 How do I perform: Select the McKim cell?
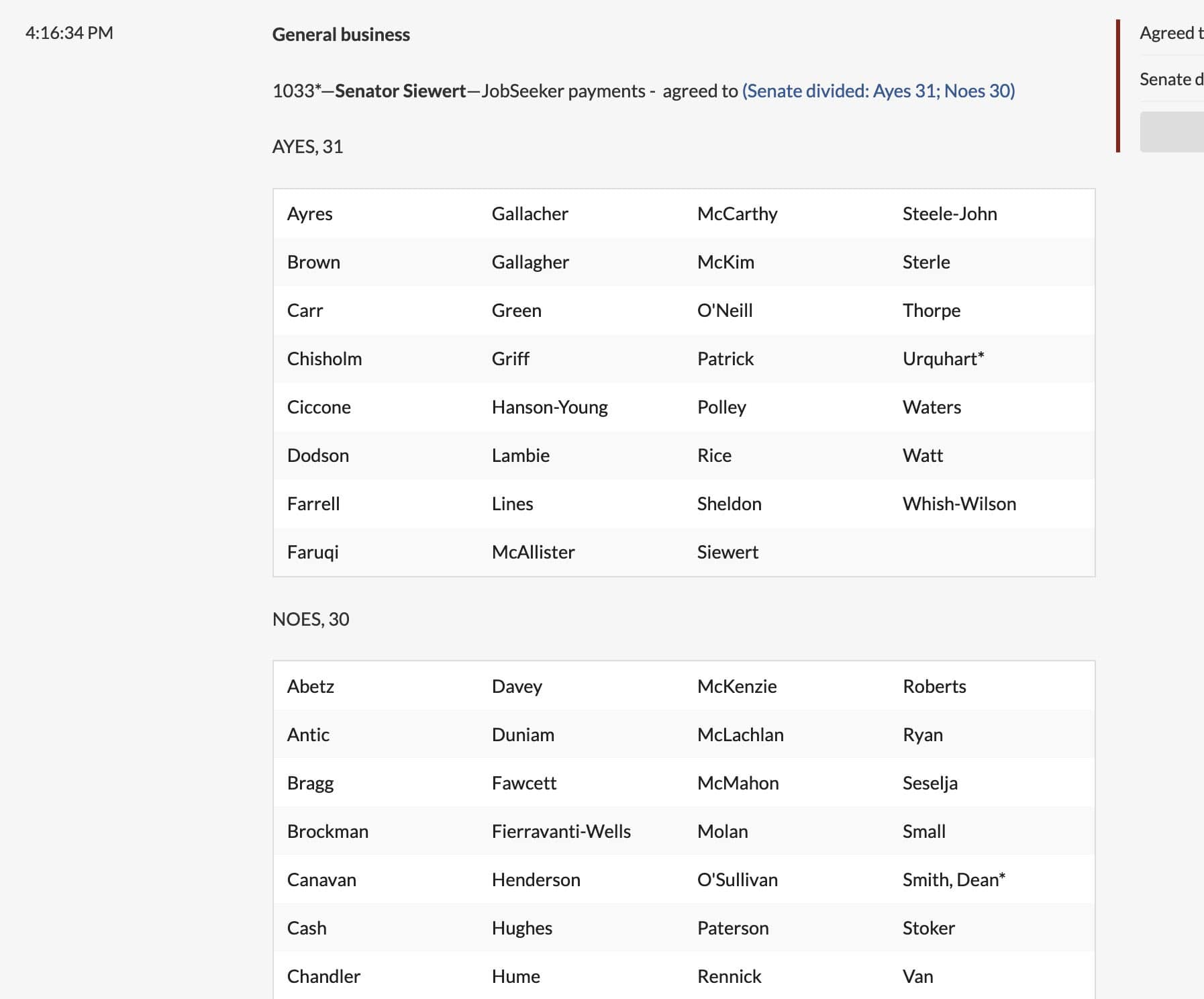pos(787,262)
